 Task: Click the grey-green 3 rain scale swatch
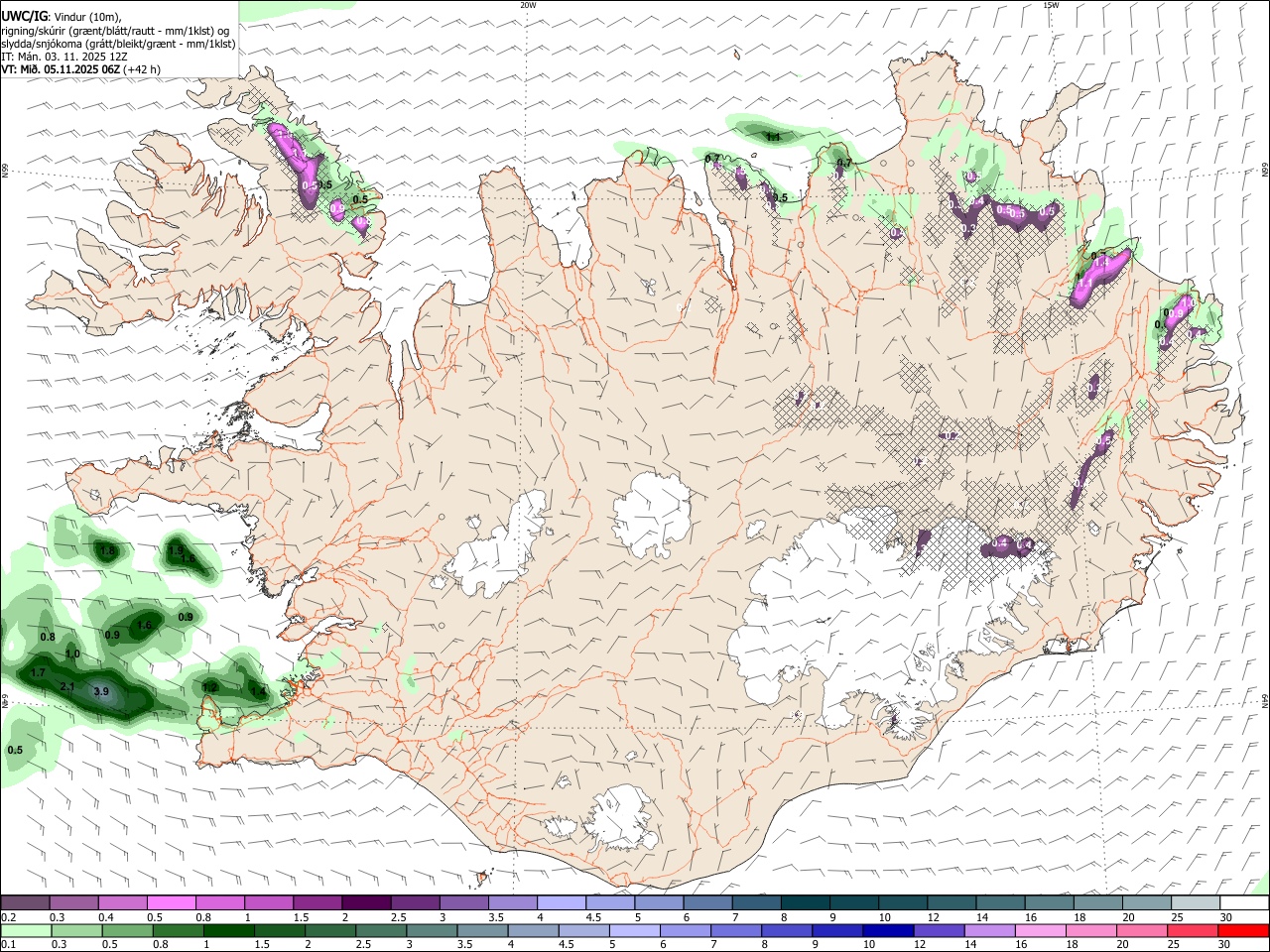pos(431,930)
